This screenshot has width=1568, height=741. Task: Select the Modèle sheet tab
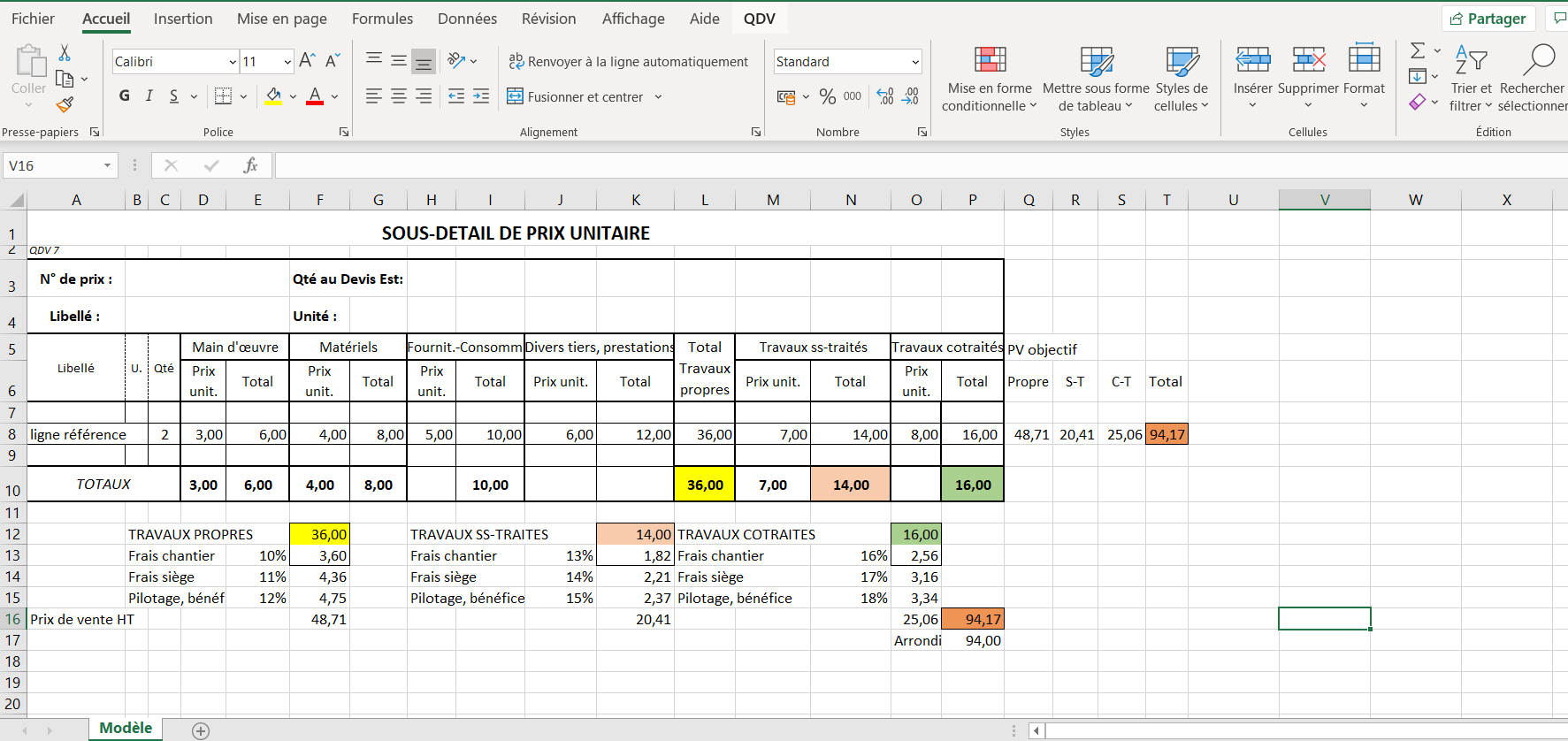(x=126, y=728)
